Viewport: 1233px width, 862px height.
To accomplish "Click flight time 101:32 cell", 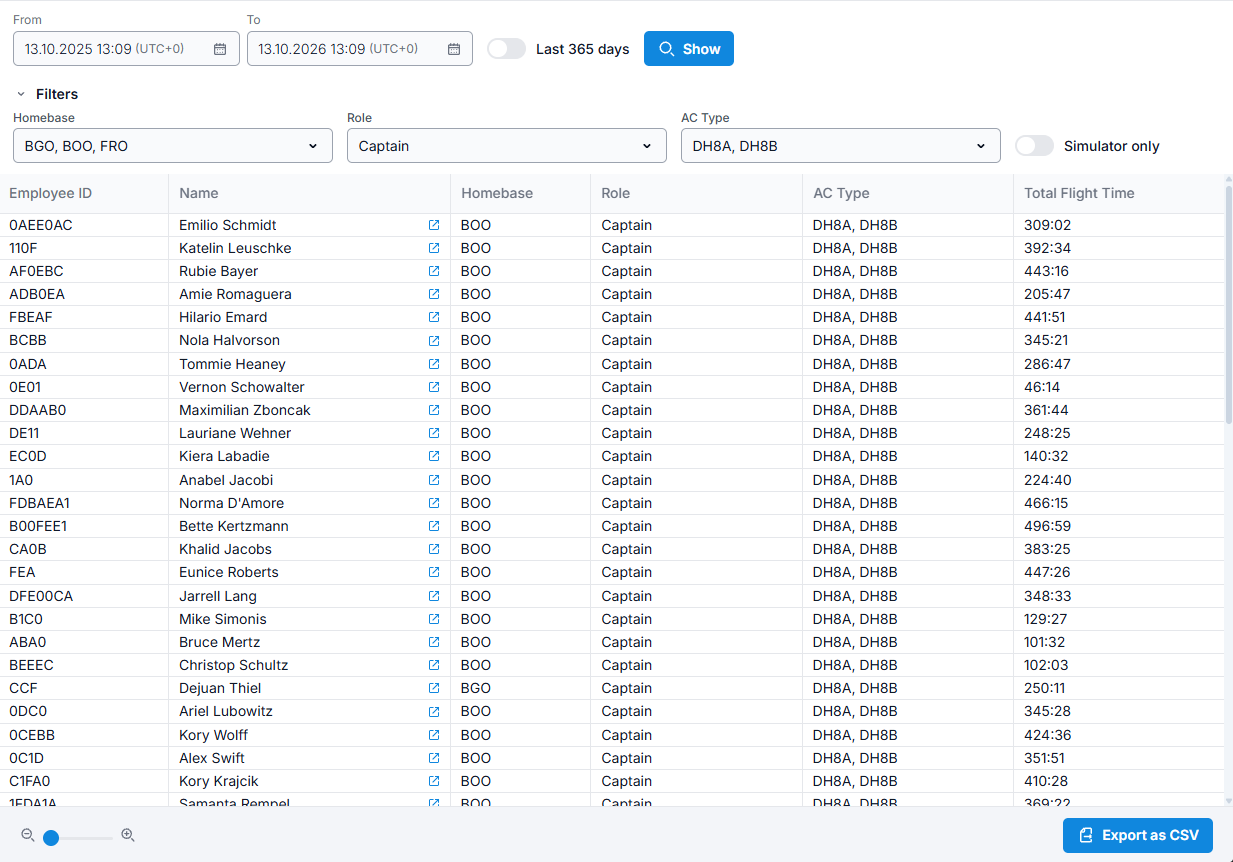I will pyautogui.click(x=1118, y=642).
